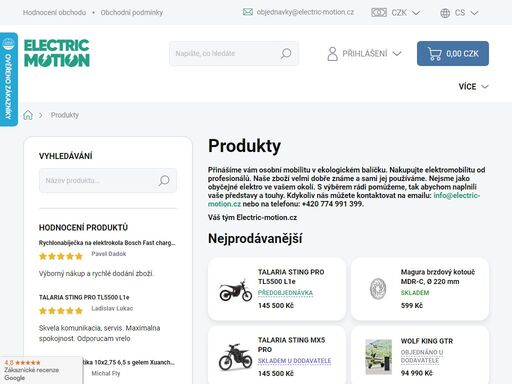Click Pavel Dadok's five-star rating

pos(61,256)
